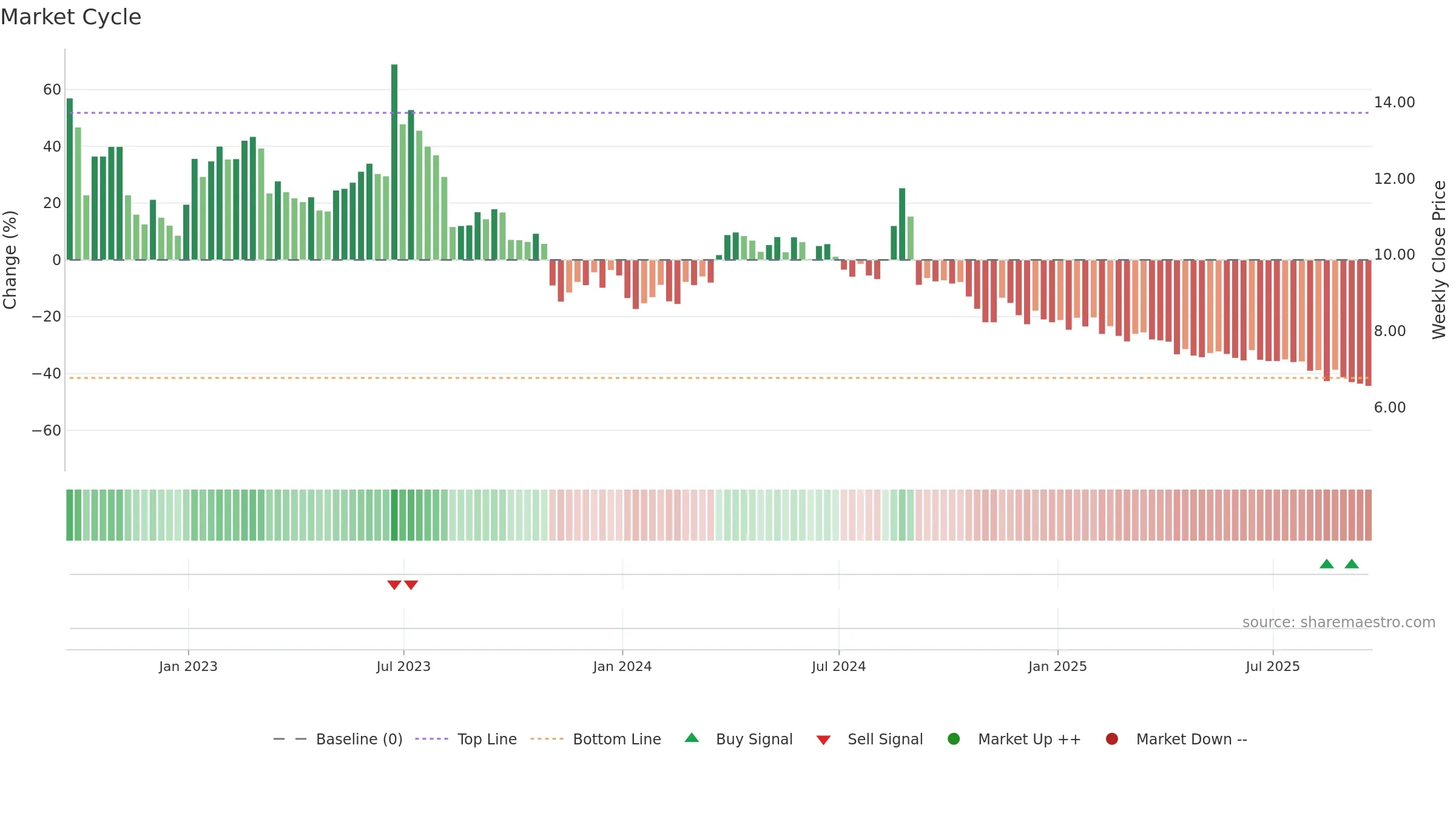This screenshot has height=819, width=1456.
Task: Click the Jul 2025 axis label
Action: pos(1273,666)
